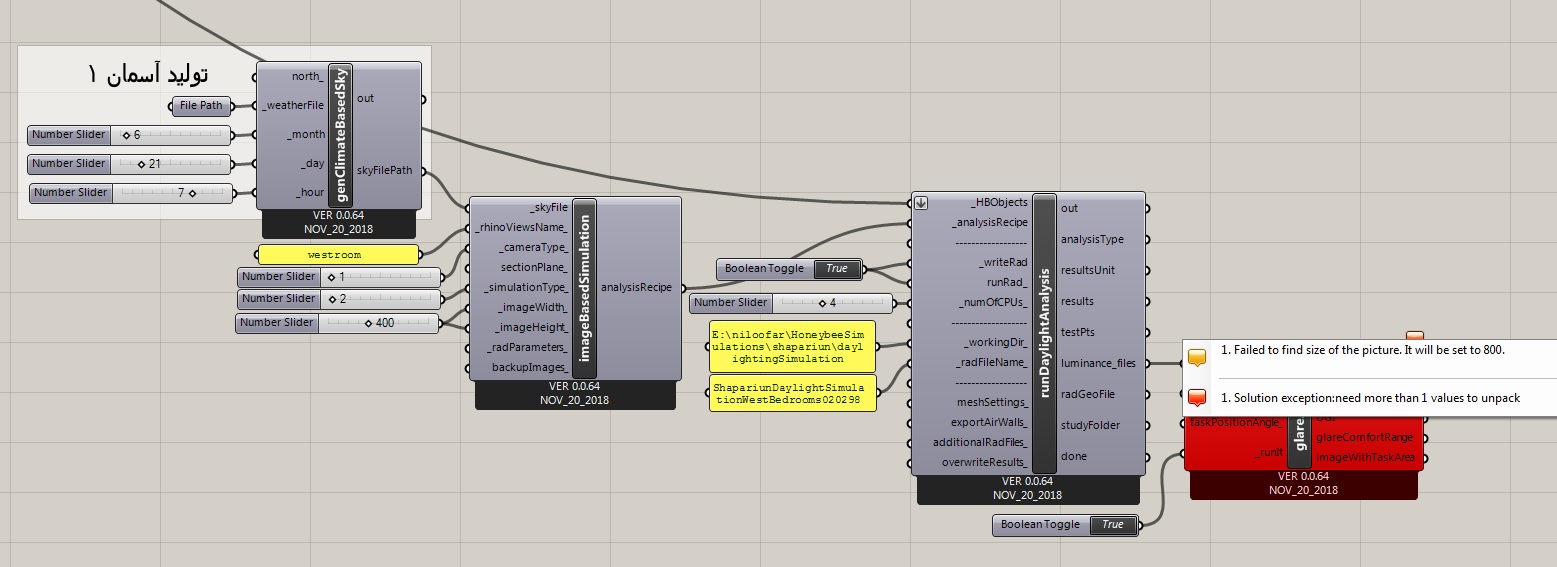Click the yellow panel with E:\niloofar working directory
The image size is (1557, 567).
pos(792,346)
